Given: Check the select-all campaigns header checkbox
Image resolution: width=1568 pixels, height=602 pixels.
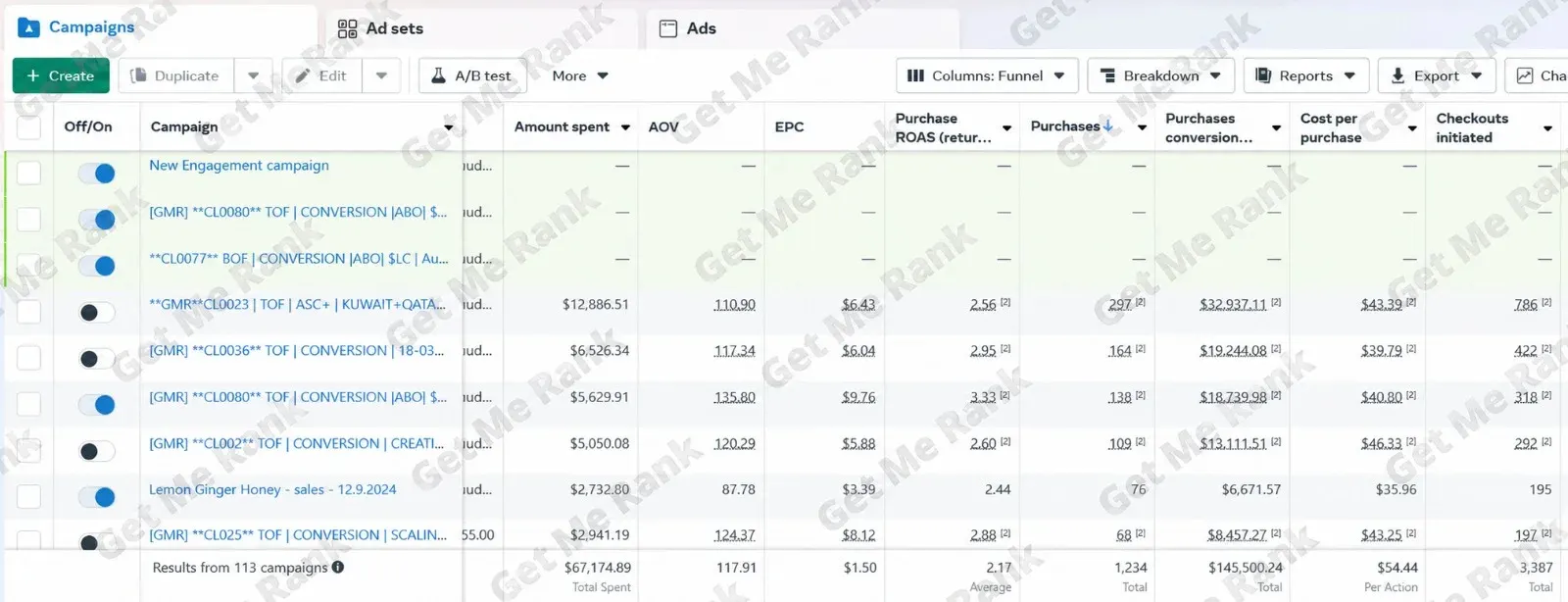Looking at the screenshot, I should pos(29,127).
